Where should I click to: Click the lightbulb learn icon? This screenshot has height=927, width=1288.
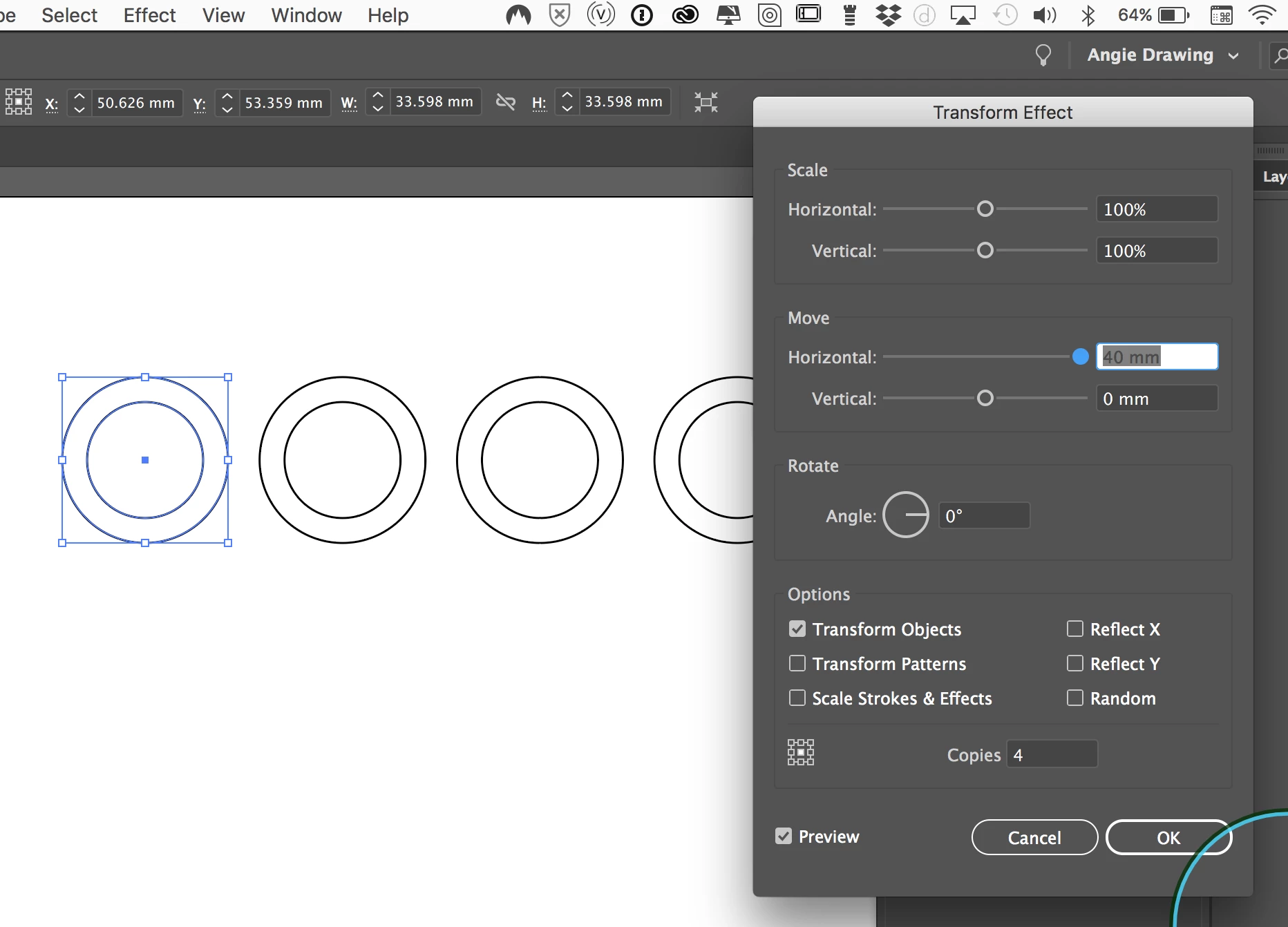click(x=1043, y=55)
